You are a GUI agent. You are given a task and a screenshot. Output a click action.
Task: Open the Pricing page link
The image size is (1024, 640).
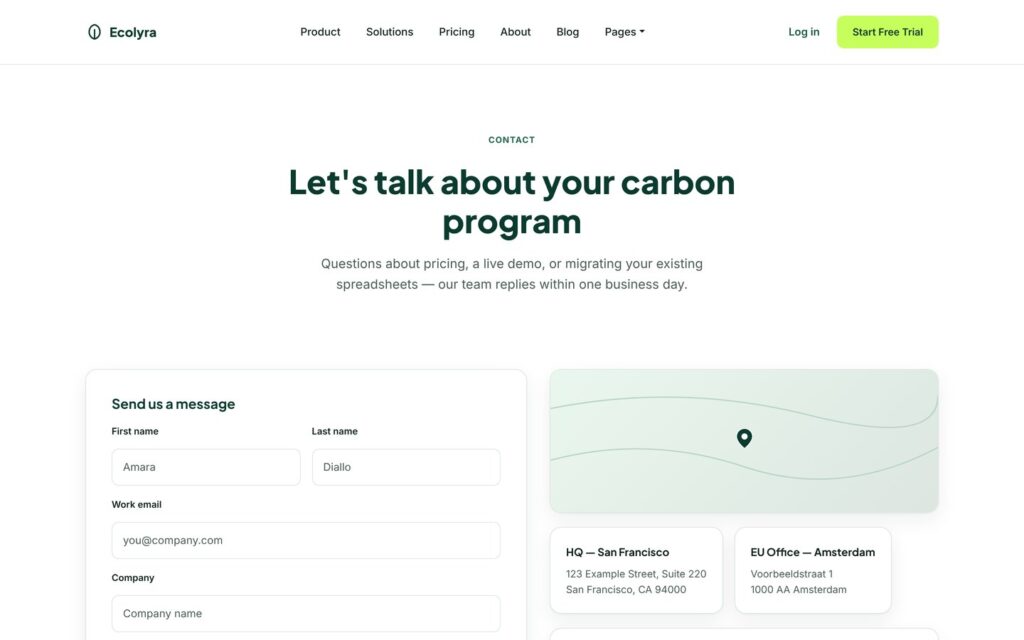[456, 32]
